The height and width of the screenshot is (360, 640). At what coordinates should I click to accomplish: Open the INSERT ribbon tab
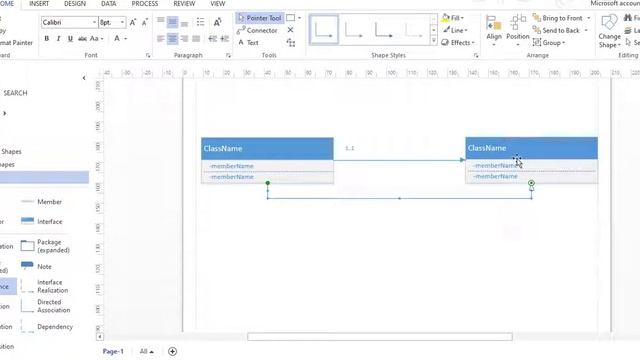point(39,4)
